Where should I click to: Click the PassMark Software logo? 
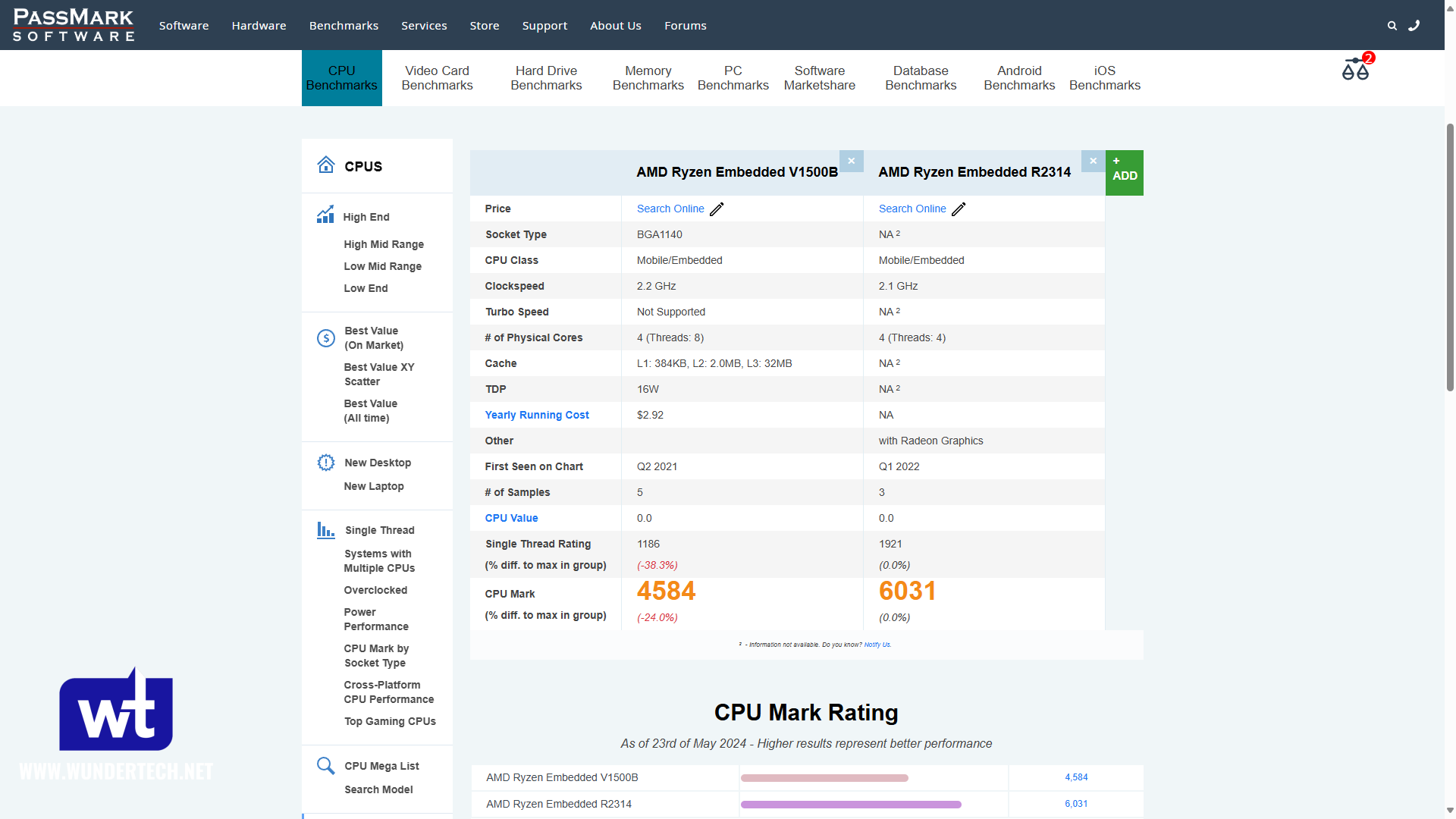[74, 25]
